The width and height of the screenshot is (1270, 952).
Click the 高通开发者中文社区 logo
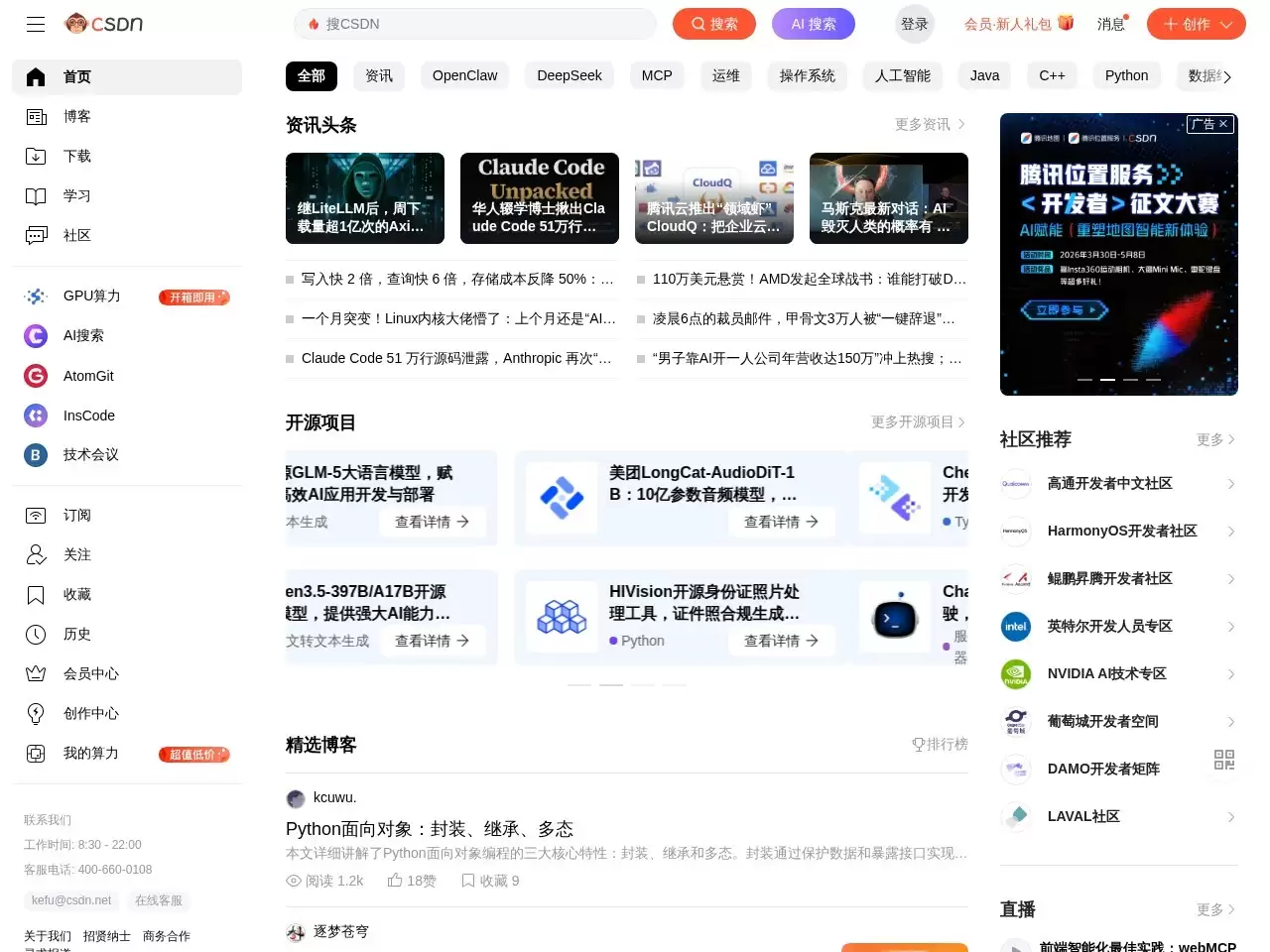(1016, 484)
